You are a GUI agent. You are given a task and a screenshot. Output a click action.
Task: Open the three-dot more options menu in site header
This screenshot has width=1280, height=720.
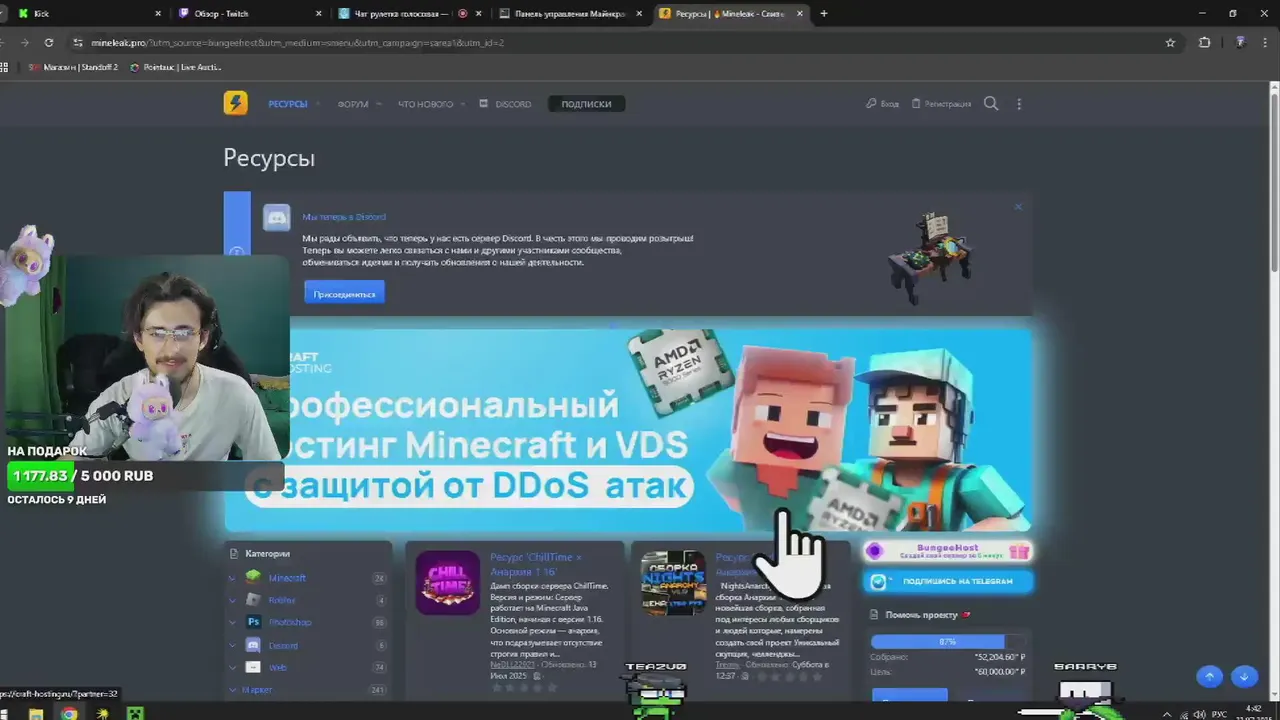click(x=1019, y=104)
